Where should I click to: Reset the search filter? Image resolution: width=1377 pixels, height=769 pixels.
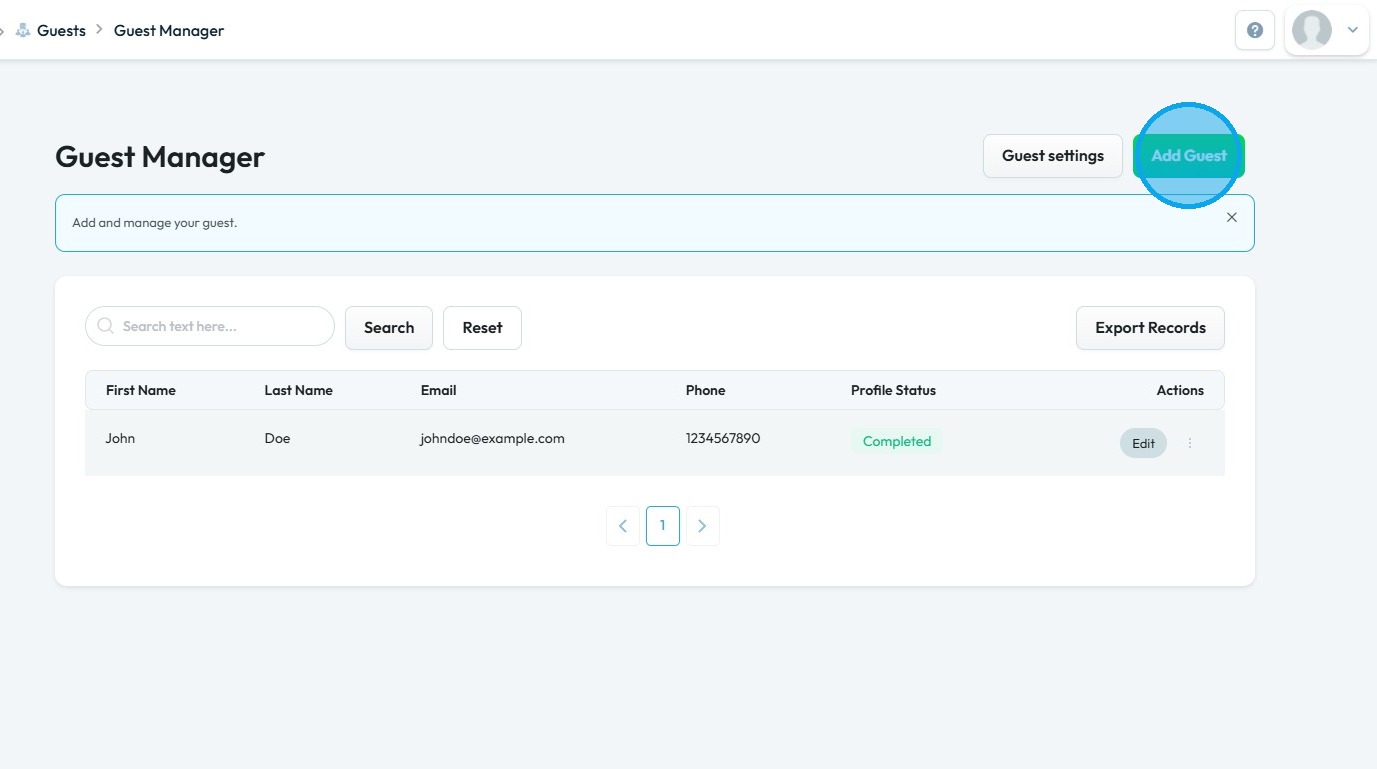482,328
